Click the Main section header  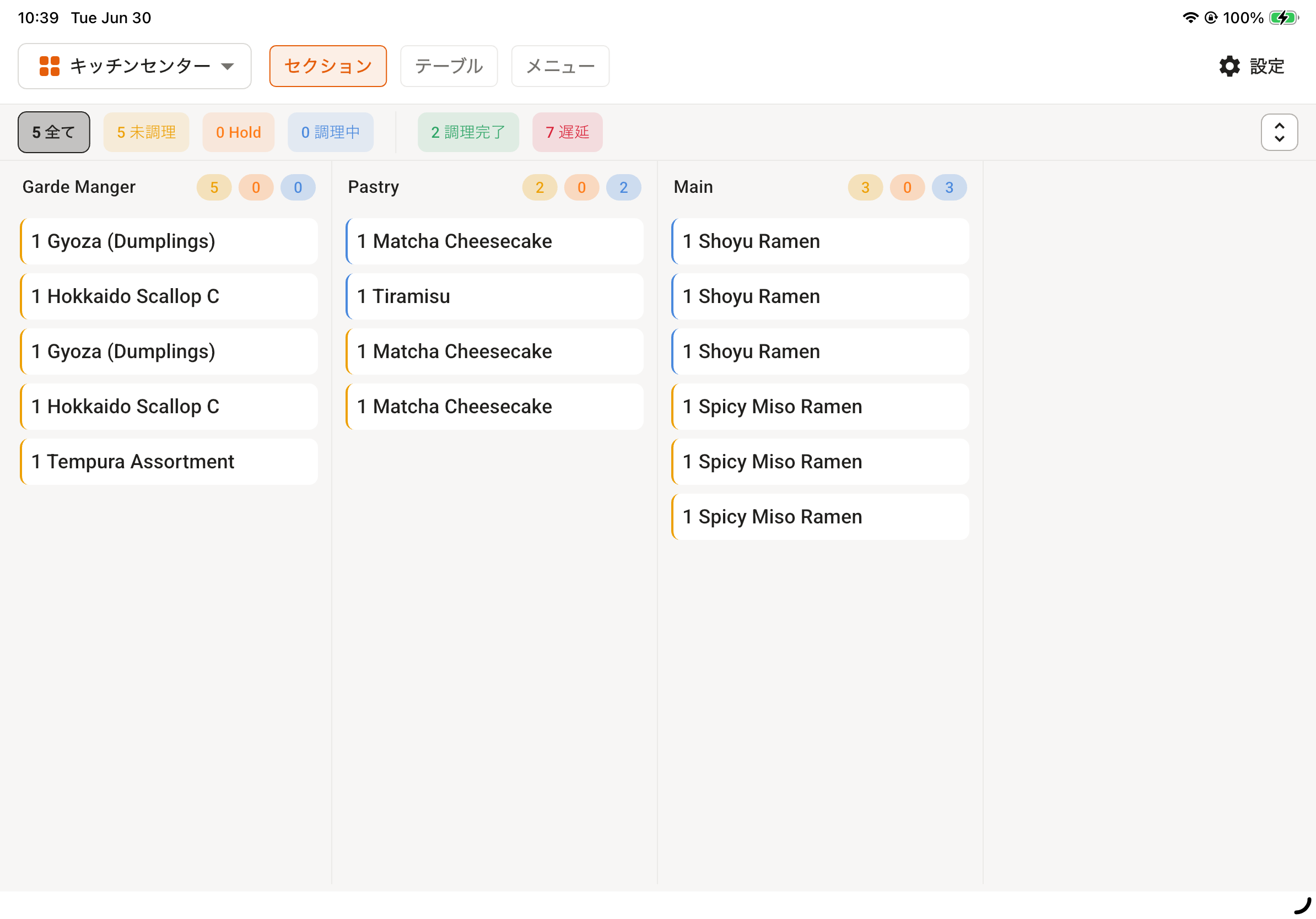(693, 187)
